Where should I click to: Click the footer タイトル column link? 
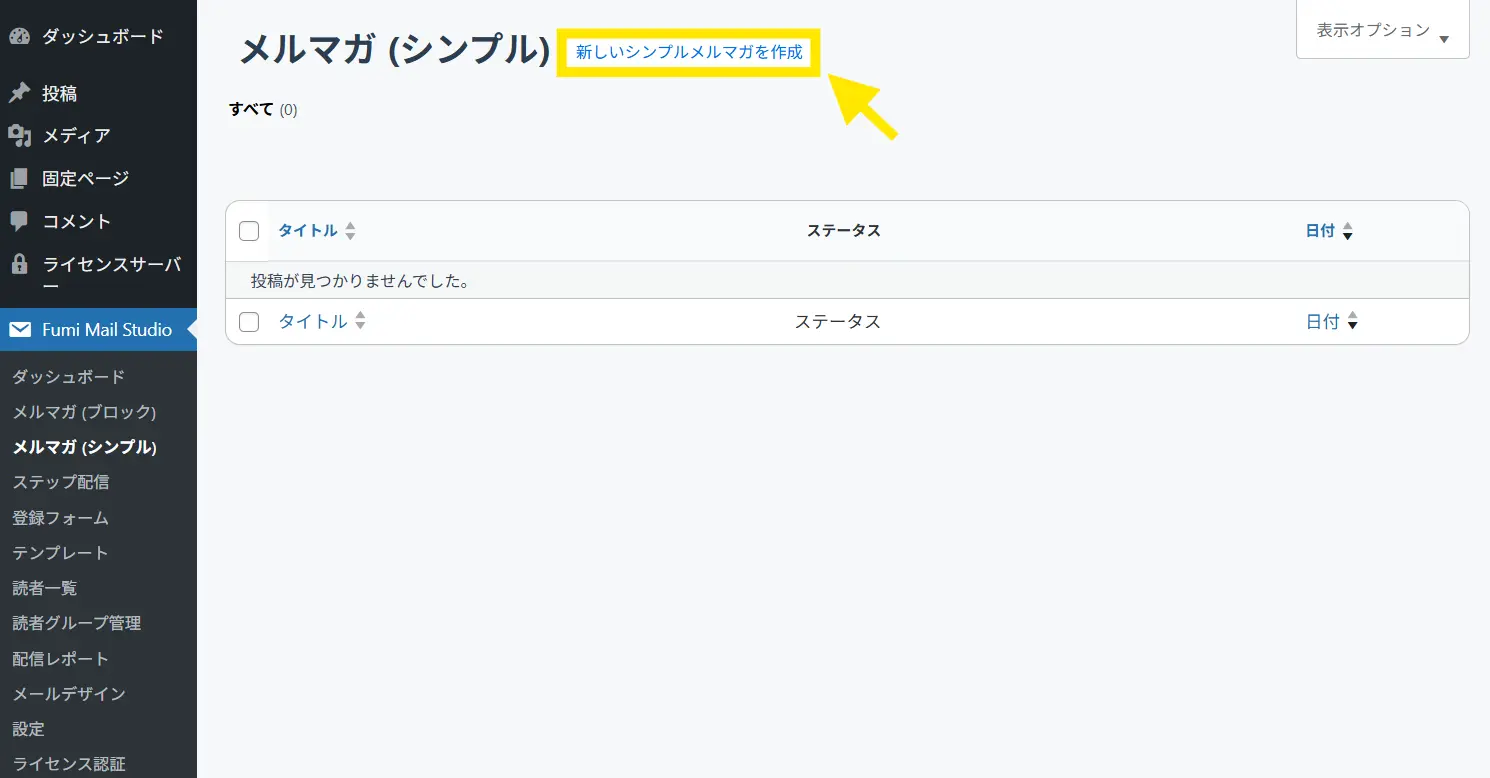pos(312,322)
